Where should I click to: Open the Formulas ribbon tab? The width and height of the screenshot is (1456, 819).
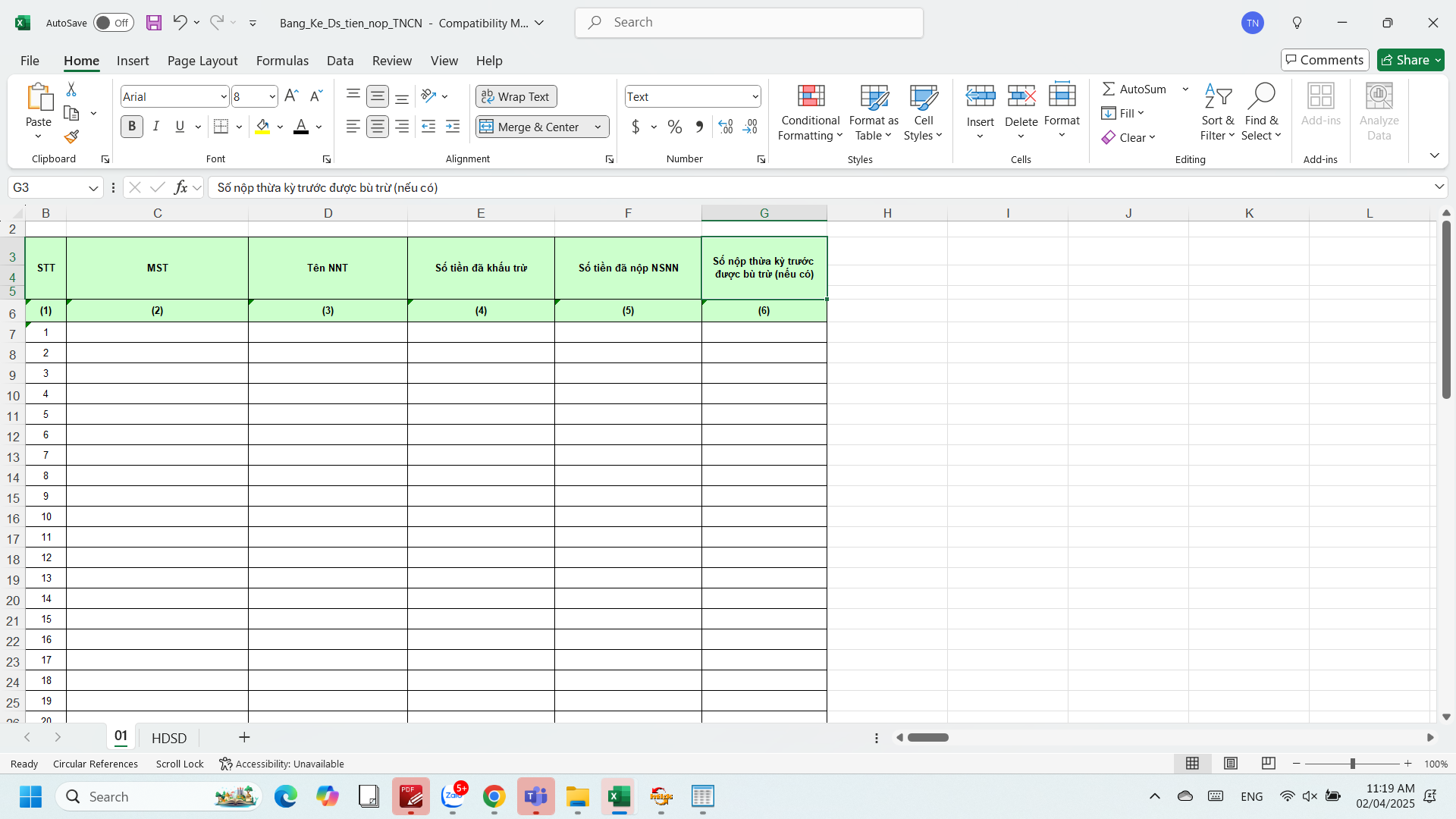[x=282, y=61]
